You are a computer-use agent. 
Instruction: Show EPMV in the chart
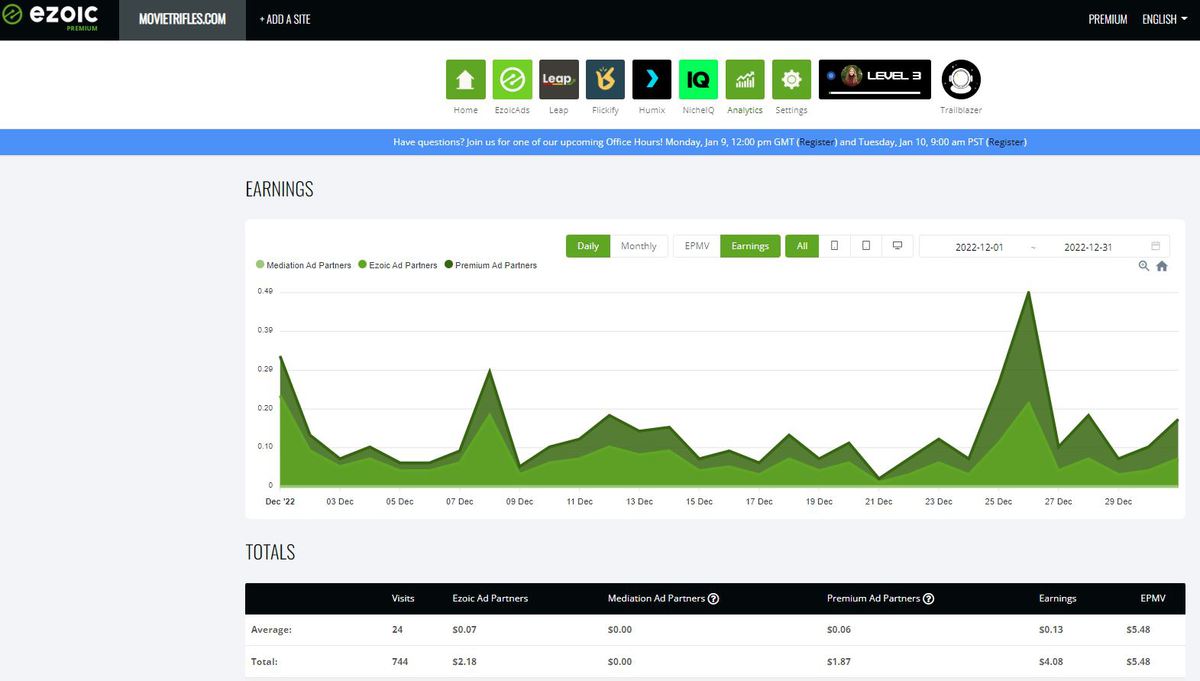tap(697, 246)
